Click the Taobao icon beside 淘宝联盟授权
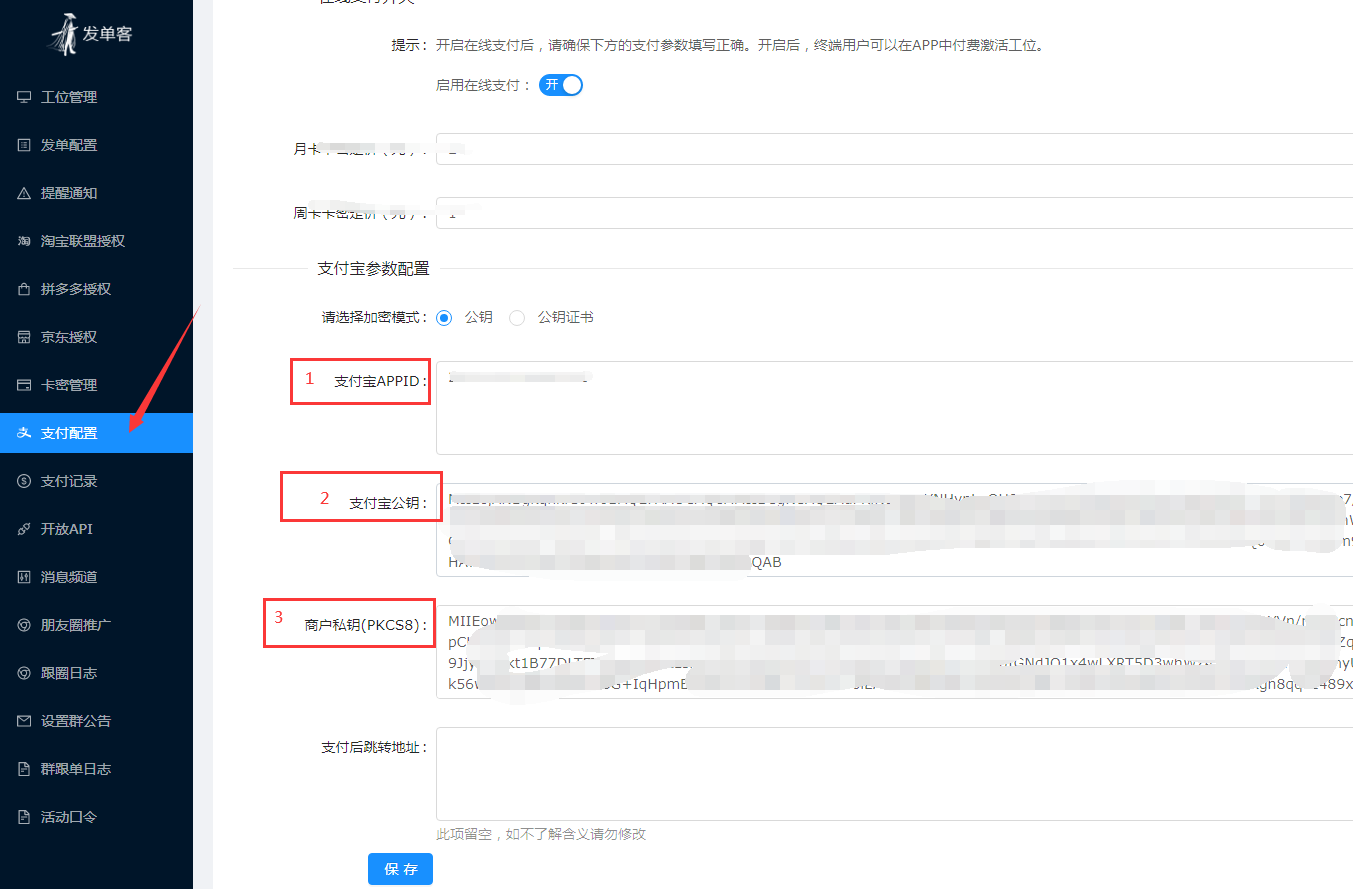This screenshot has height=889, width=1353. point(24,241)
